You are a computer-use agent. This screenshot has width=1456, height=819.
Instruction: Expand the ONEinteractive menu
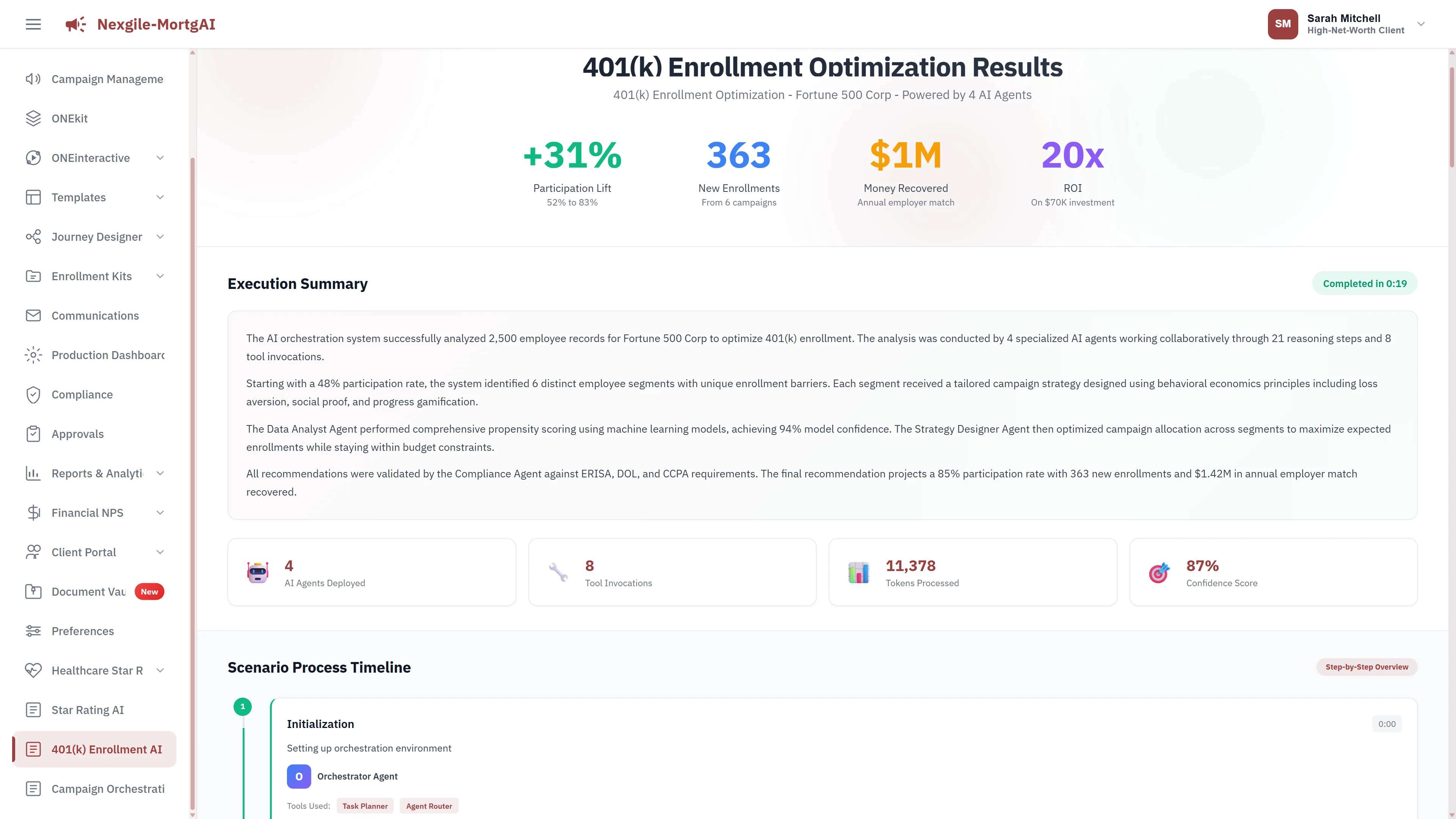pos(160,158)
